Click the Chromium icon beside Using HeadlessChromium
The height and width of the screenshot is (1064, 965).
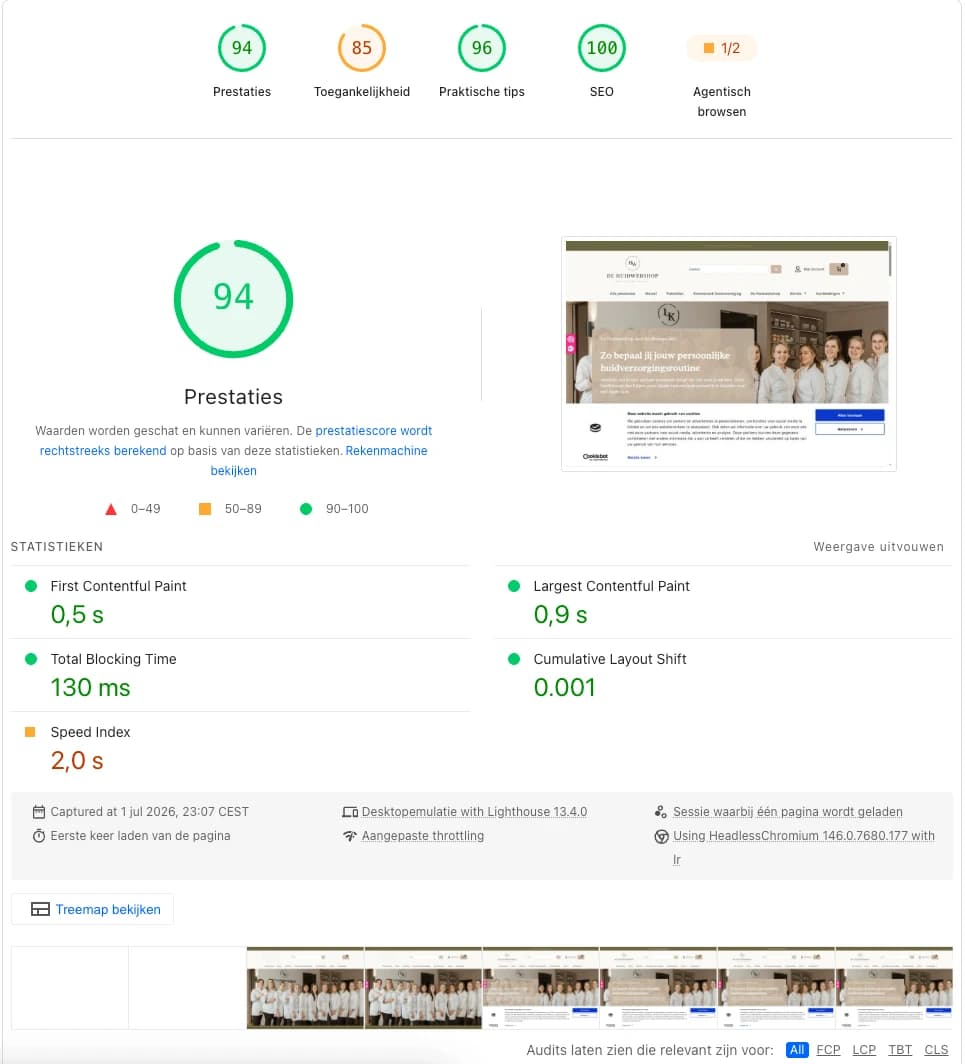click(661, 837)
